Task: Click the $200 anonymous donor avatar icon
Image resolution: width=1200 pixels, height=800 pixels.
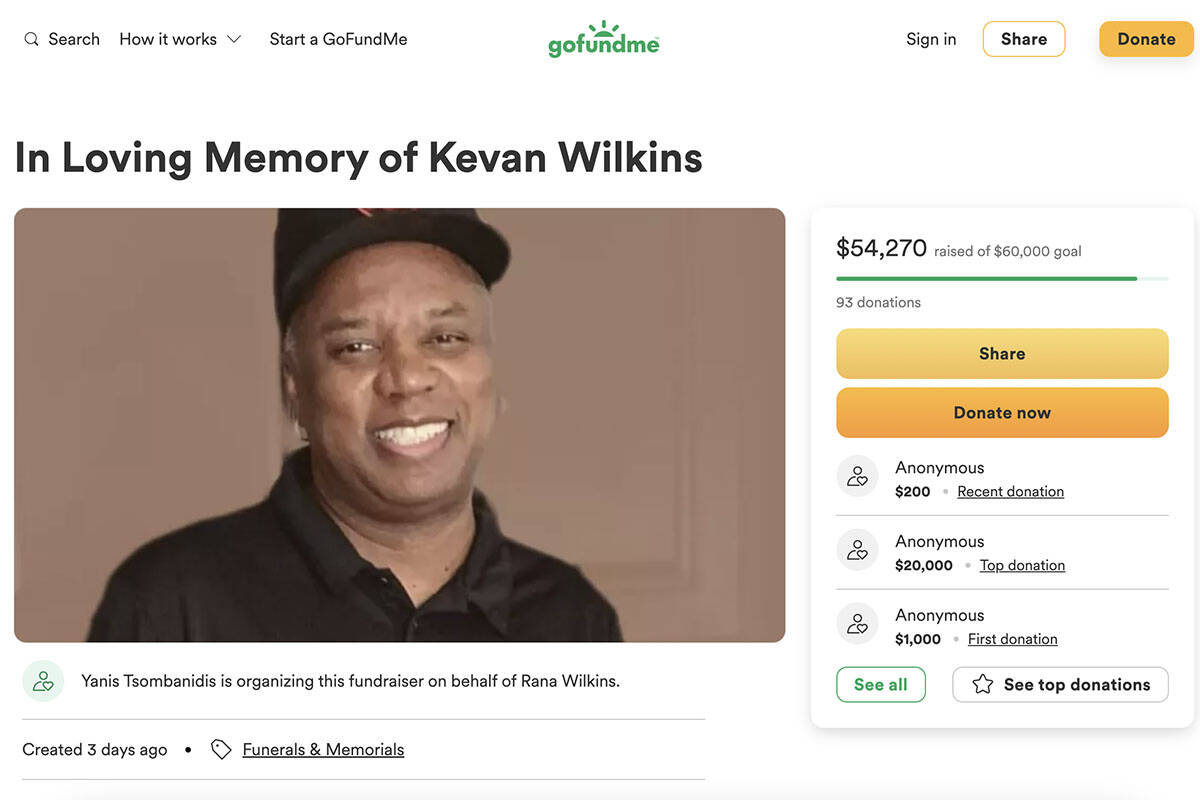Action: (x=857, y=476)
